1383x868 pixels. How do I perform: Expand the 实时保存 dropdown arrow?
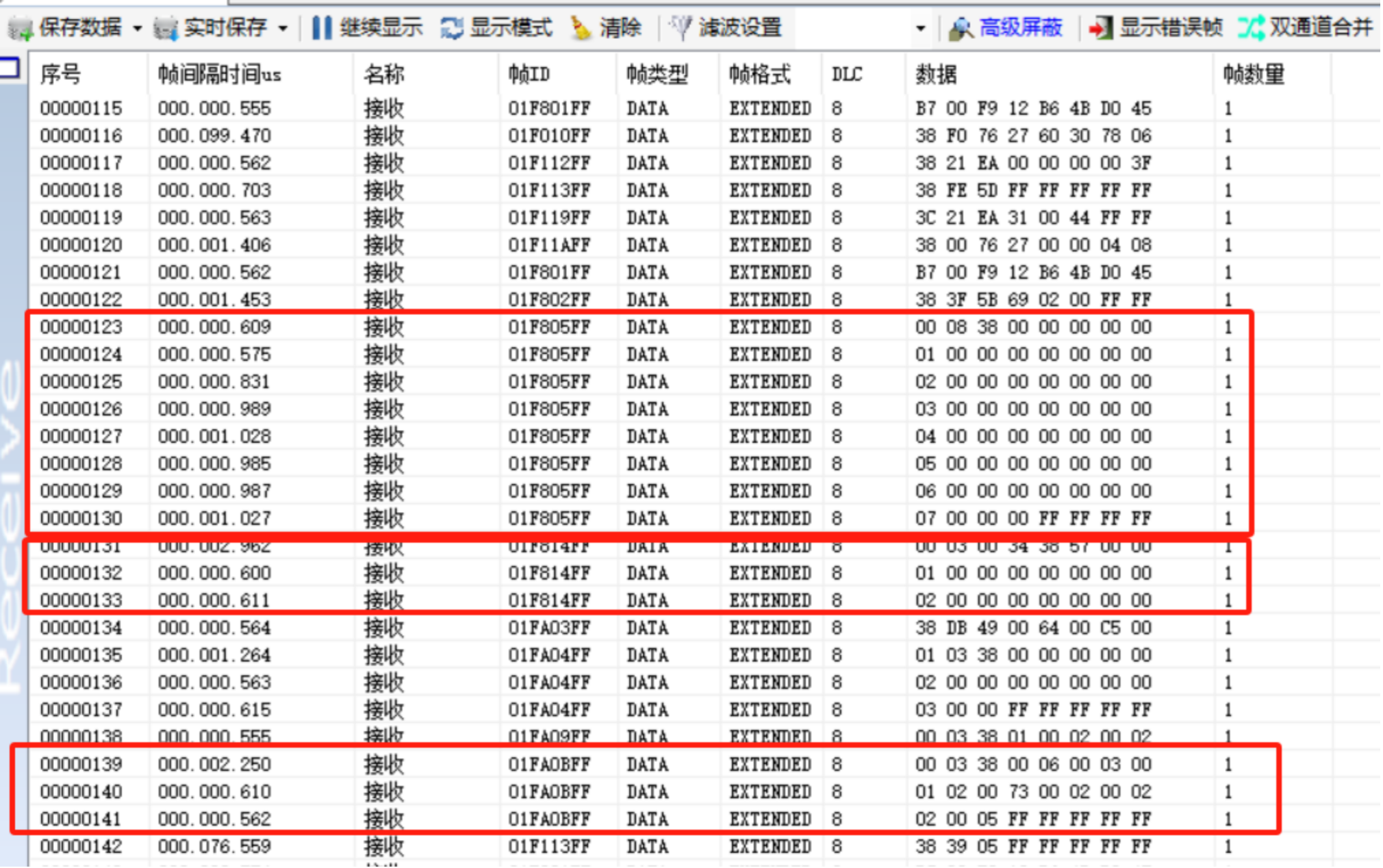click(x=283, y=29)
